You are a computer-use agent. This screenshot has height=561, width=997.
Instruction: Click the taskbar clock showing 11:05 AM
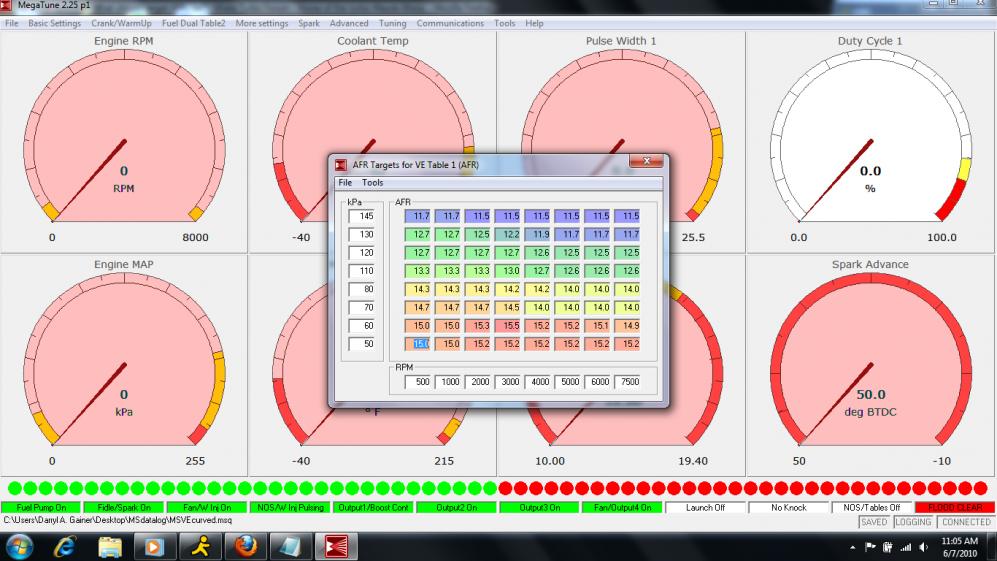coord(959,547)
